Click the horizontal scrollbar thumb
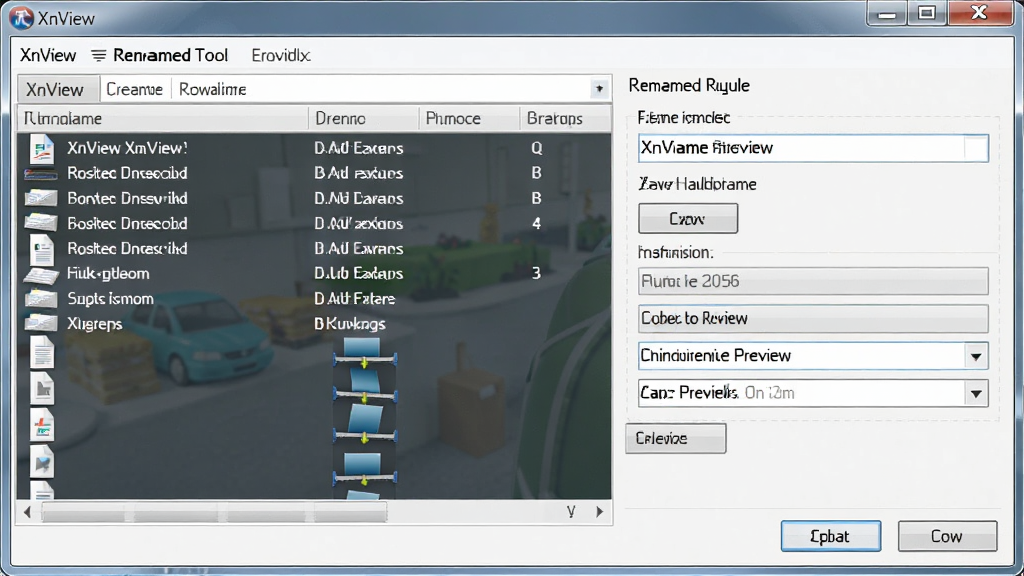The height and width of the screenshot is (576, 1024). (214, 513)
